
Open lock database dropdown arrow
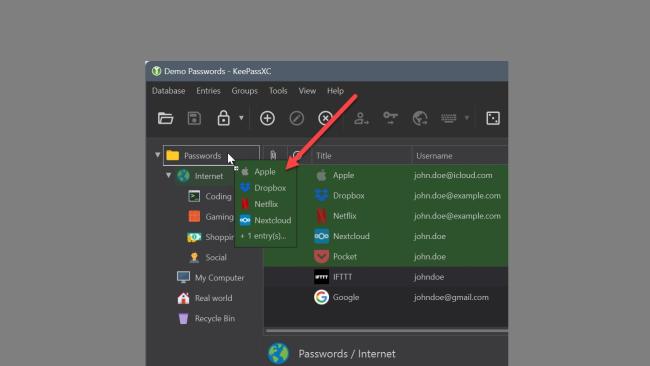(241, 118)
